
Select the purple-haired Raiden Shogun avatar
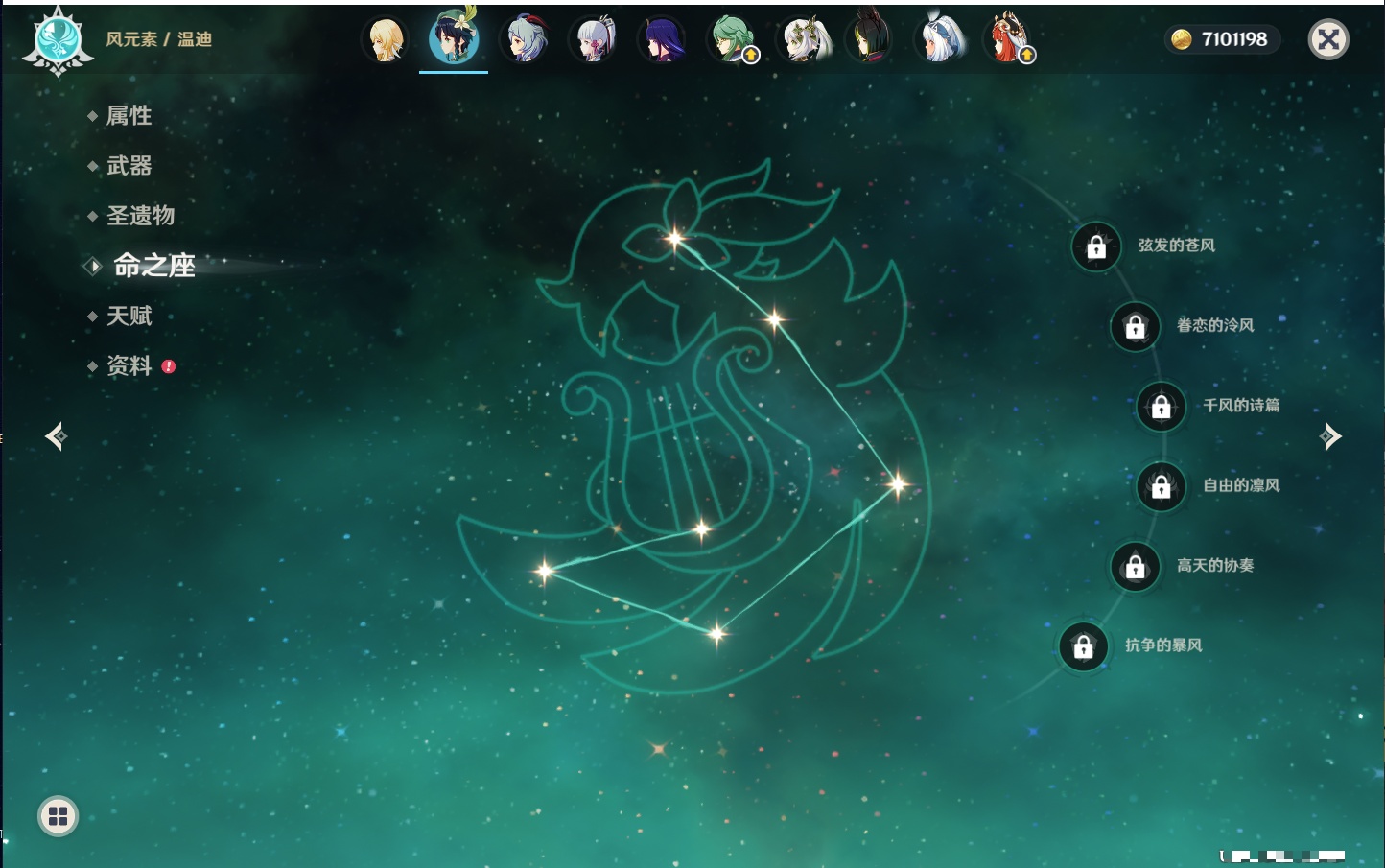click(662, 40)
